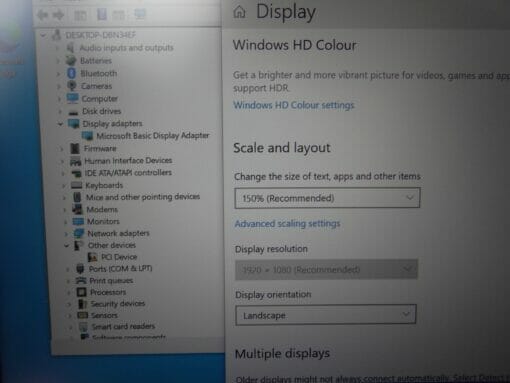Select the Disk drives category icon
This screenshot has height=383, width=510.
pos(73,112)
